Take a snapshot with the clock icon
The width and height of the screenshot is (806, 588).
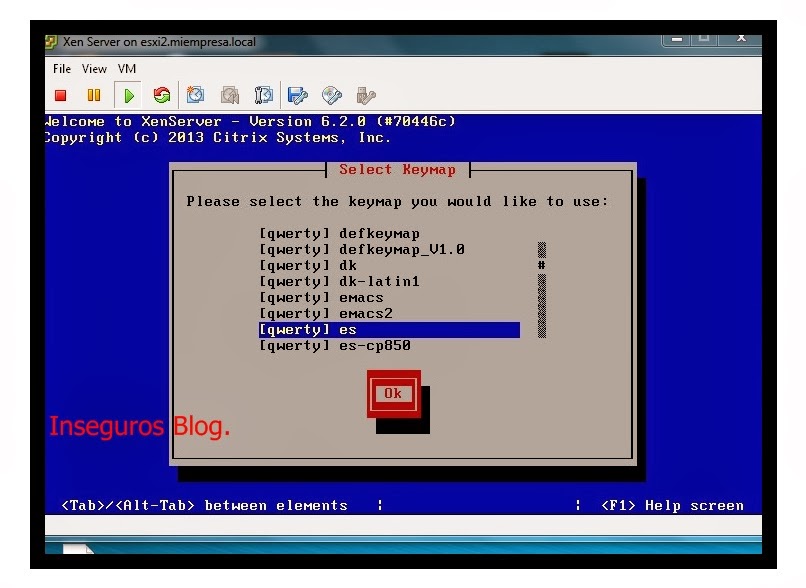pyautogui.click(x=196, y=97)
